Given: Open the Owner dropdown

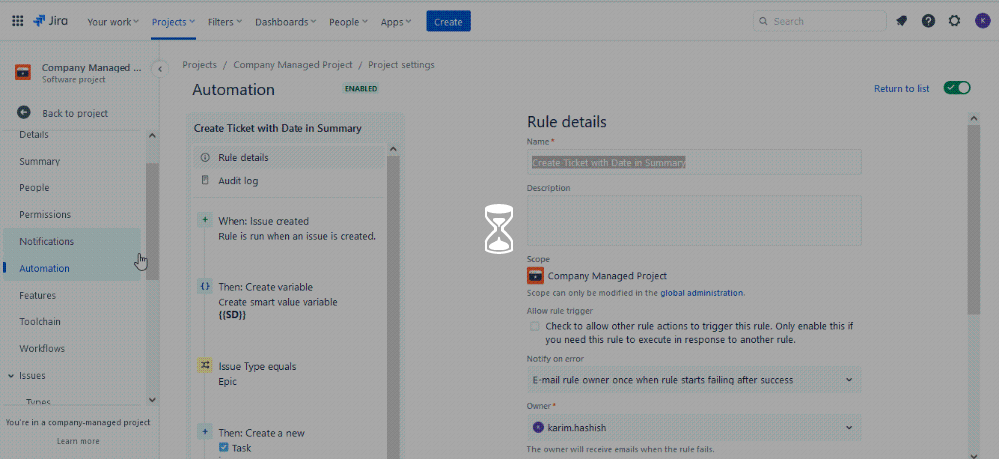Looking at the screenshot, I should coord(694,427).
